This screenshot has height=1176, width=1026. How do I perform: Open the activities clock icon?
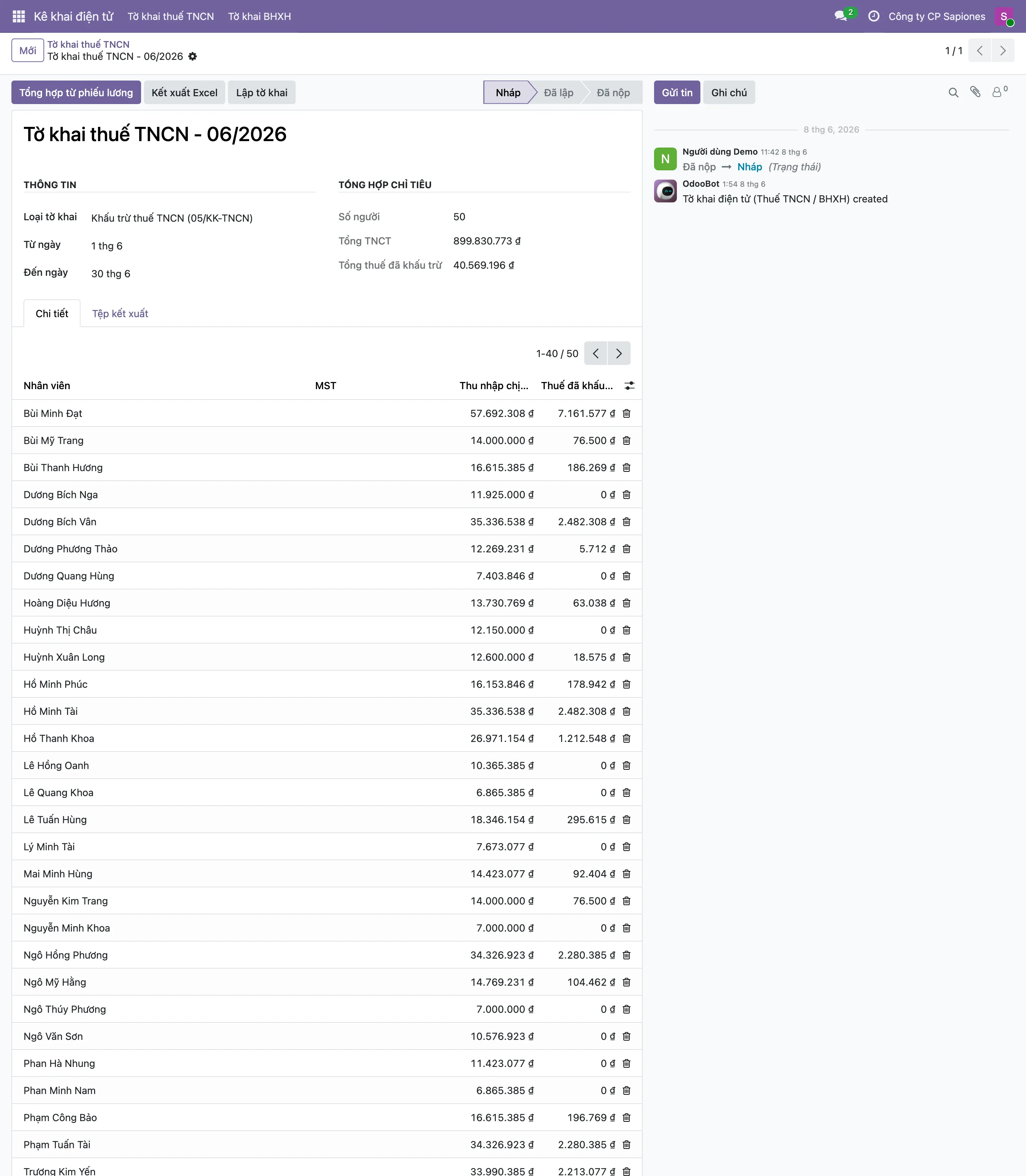pyautogui.click(x=874, y=16)
